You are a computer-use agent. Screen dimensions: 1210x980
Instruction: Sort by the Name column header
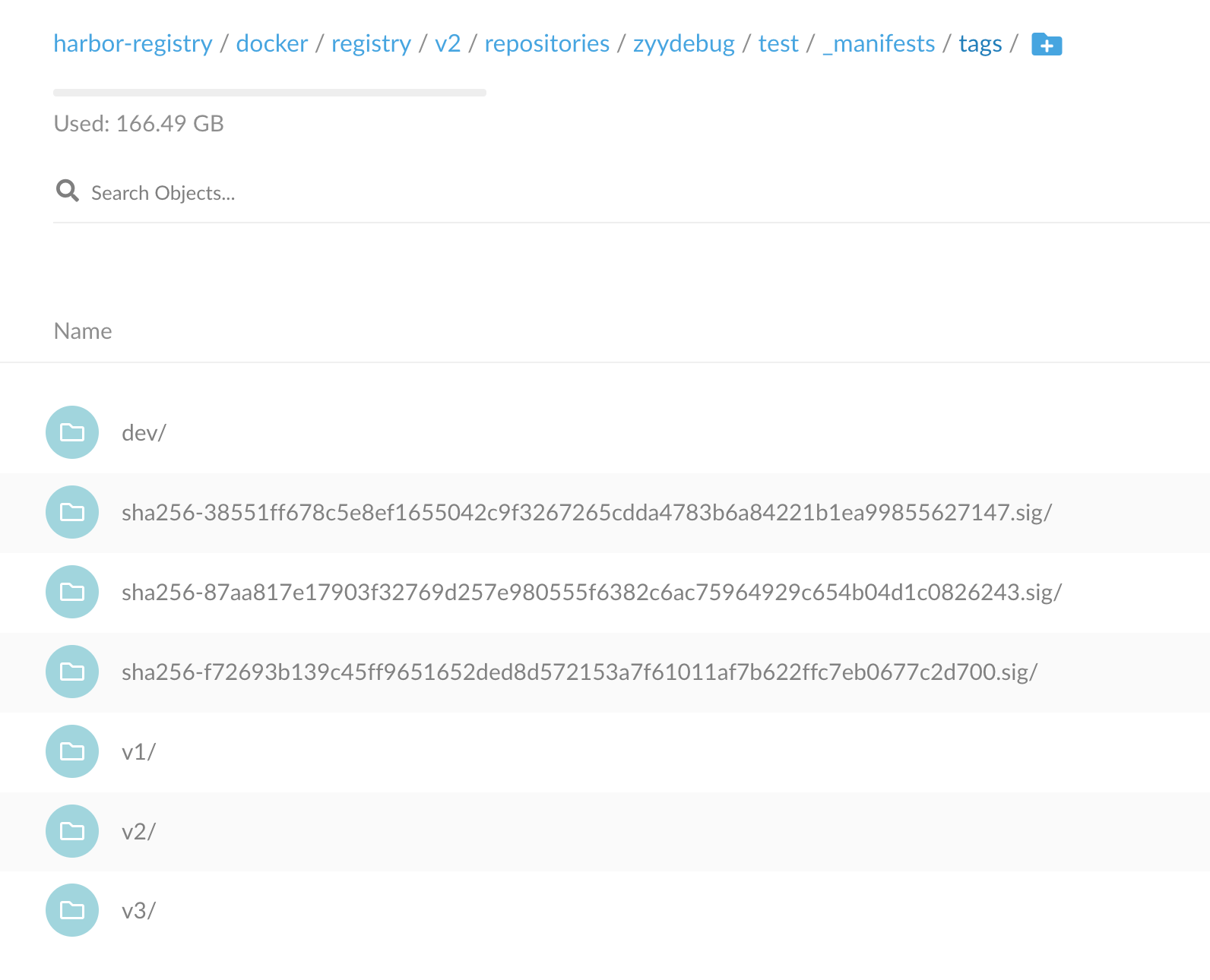pos(83,331)
